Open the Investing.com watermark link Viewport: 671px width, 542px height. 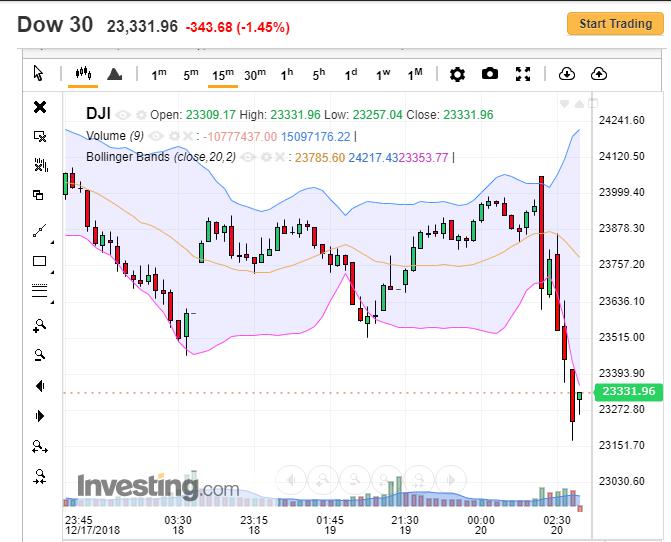[158, 487]
